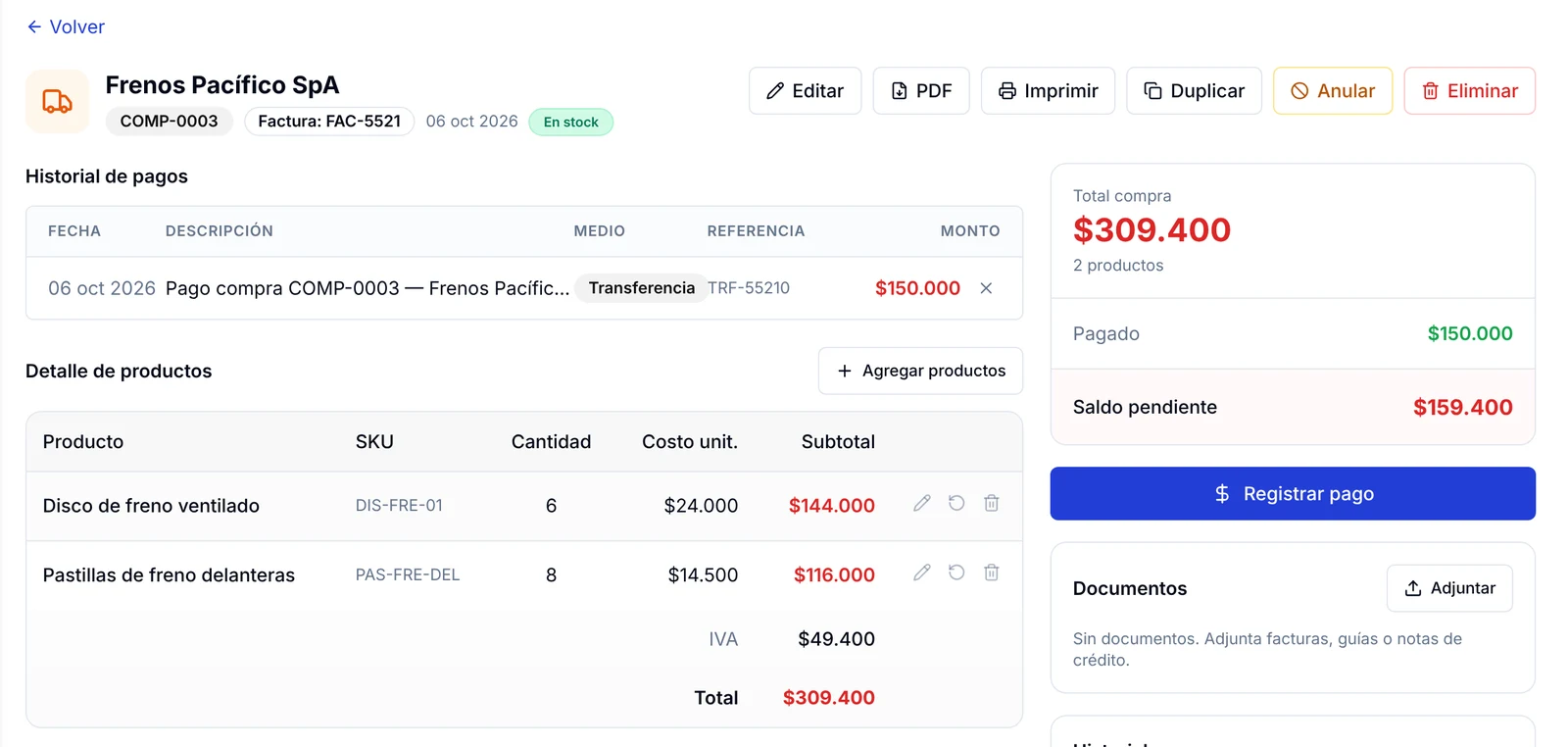
Task: Duplicate this purchase with Duplicar
Action: (x=1194, y=91)
